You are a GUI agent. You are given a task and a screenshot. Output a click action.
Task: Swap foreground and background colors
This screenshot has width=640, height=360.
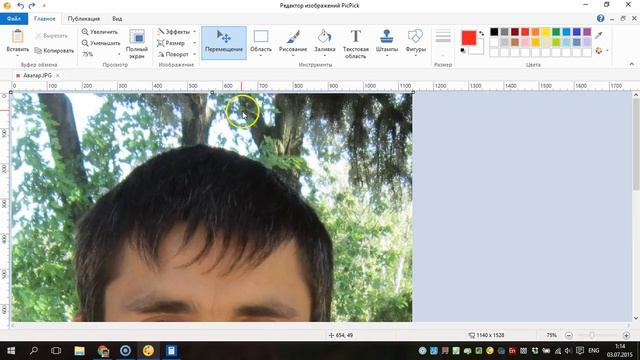click(x=482, y=33)
